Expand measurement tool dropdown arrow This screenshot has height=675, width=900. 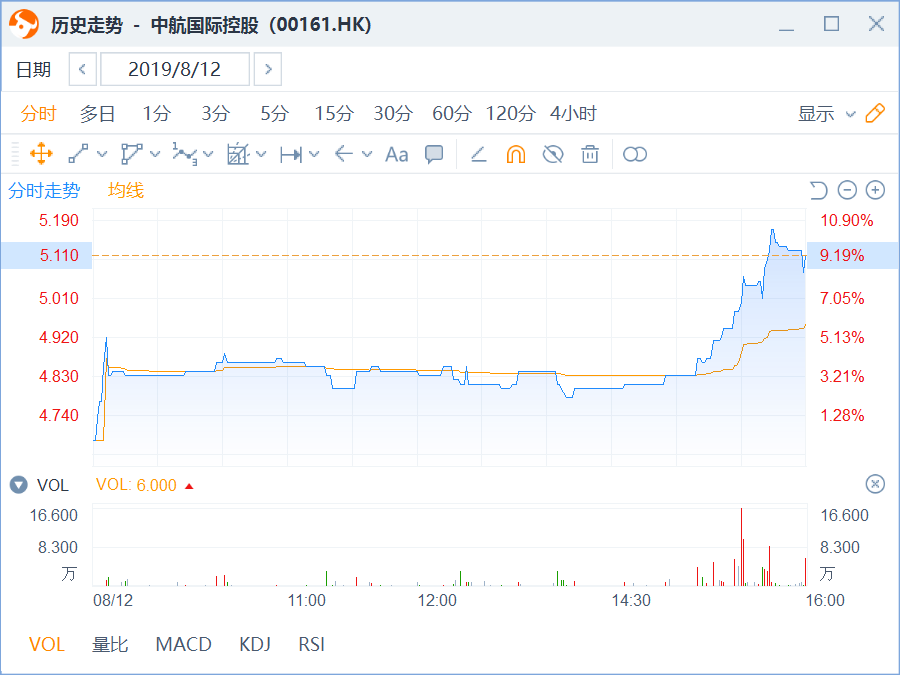pos(261,154)
